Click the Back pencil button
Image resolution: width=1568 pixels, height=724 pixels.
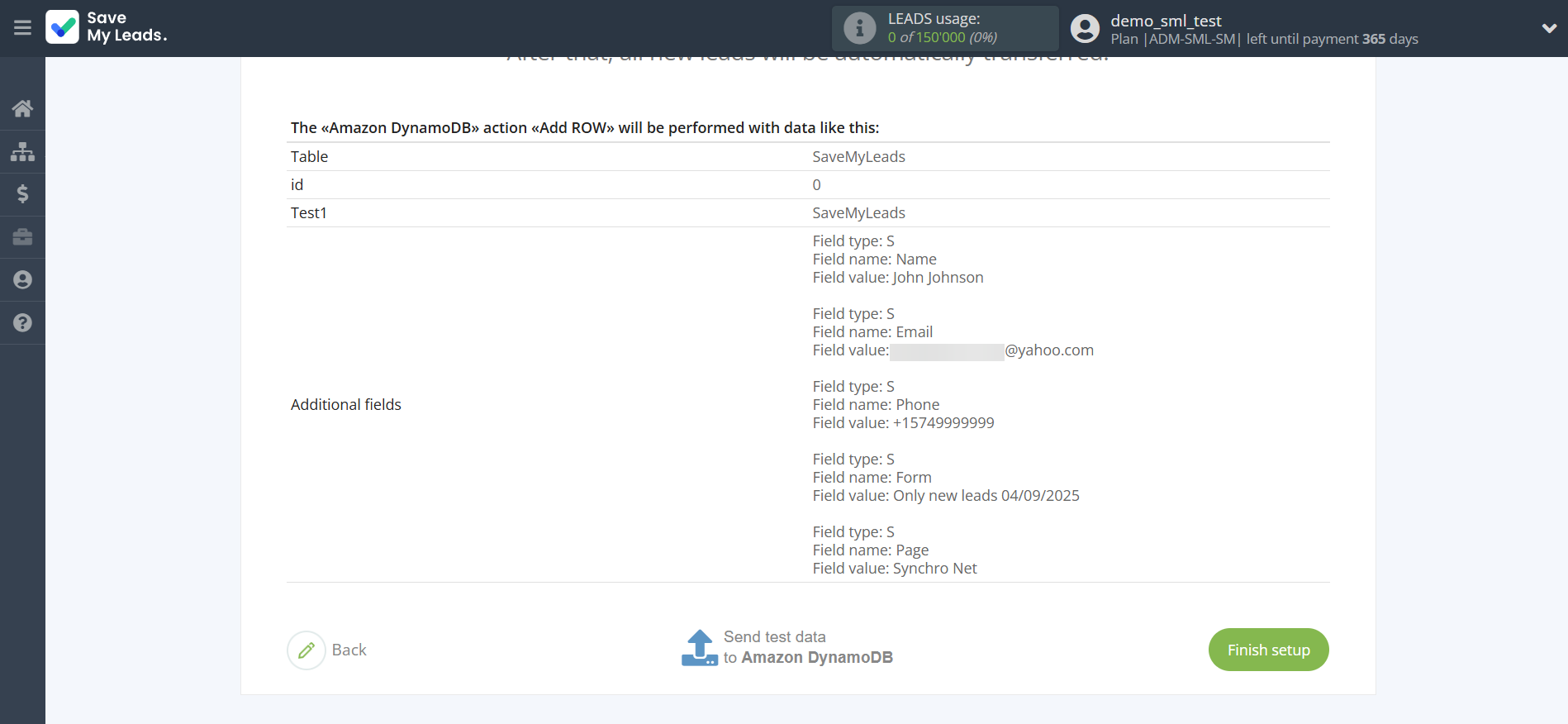coord(306,650)
